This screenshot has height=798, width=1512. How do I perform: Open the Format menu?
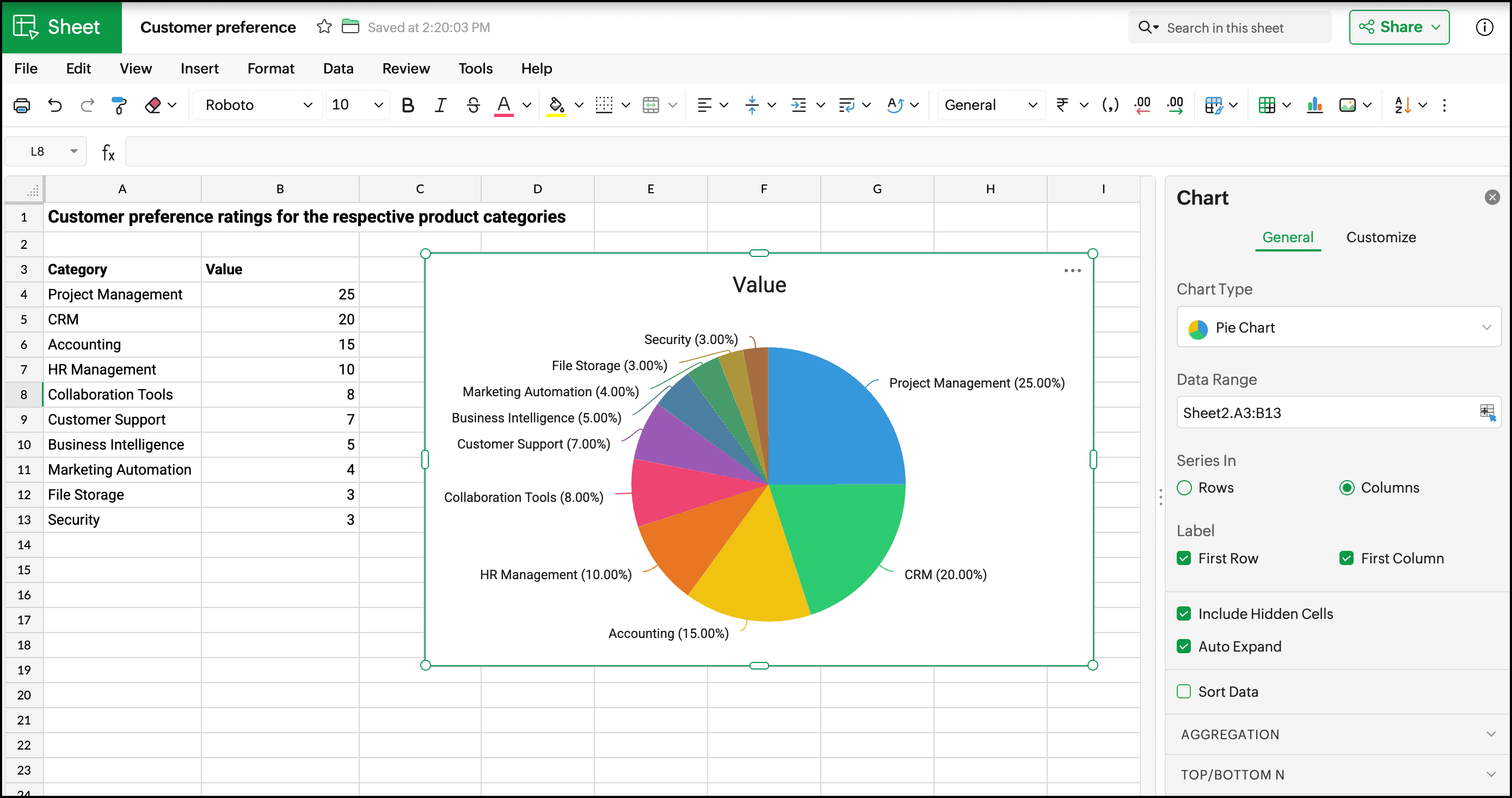[271, 68]
